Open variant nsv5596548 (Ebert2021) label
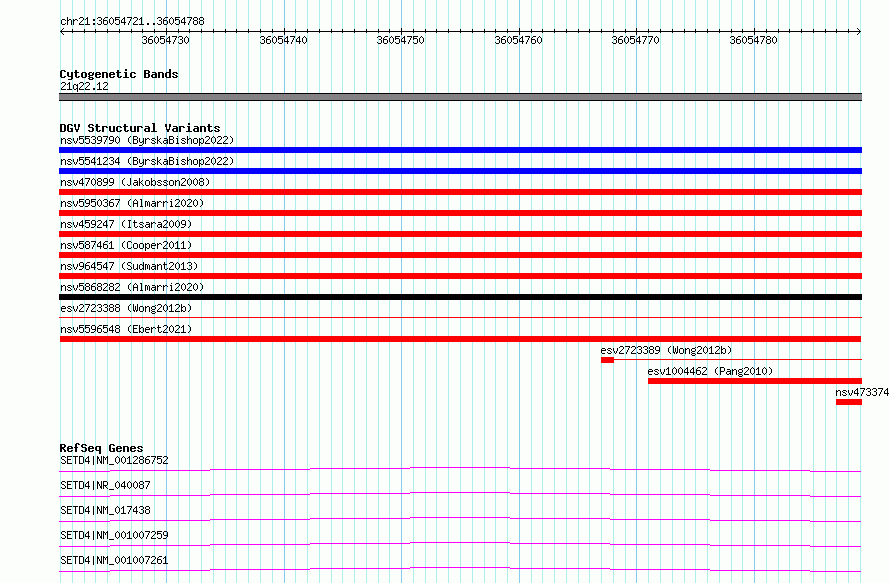 click(x=126, y=329)
